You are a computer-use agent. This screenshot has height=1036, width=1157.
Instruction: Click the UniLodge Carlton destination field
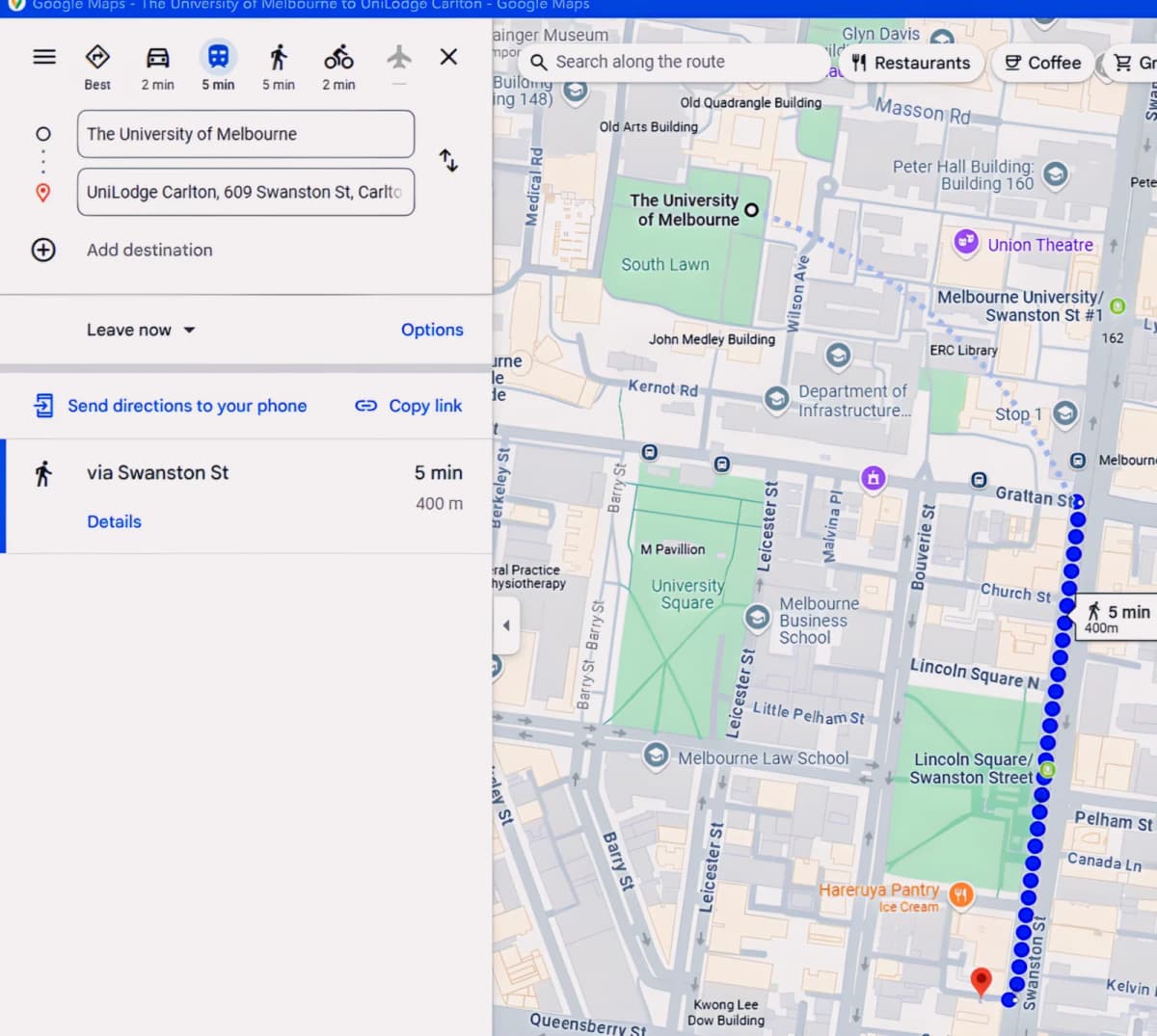coord(246,192)
